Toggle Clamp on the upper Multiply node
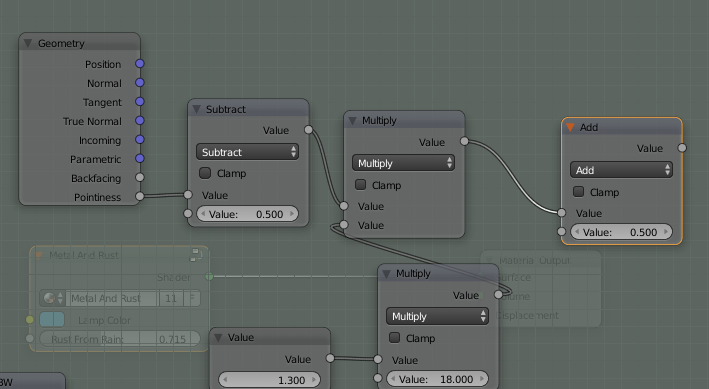This screenshot has width=709, height=389. coord(360,185)
